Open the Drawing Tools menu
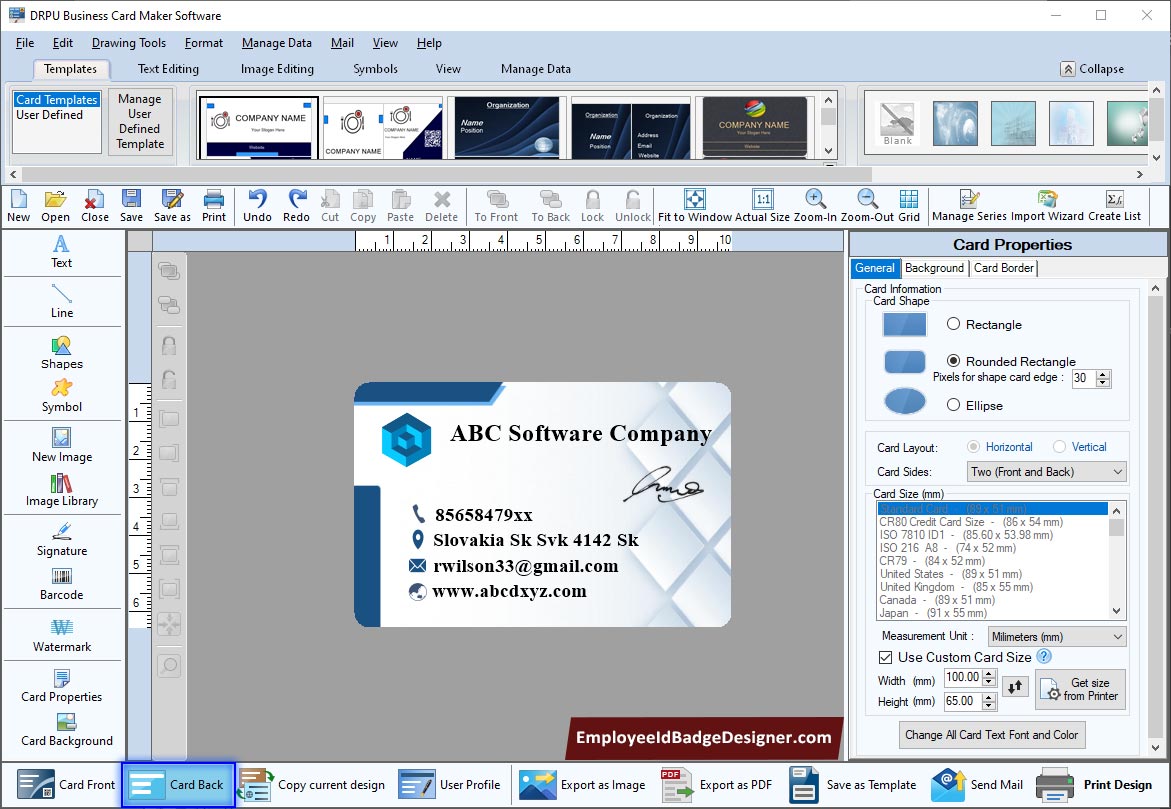This screenshot has width=1171, height=809. pyautogui.click(x=128, y=43)
